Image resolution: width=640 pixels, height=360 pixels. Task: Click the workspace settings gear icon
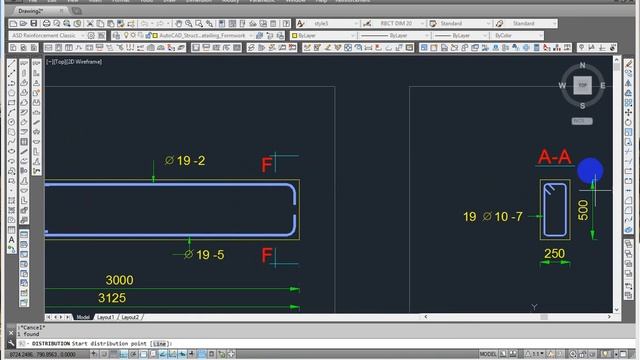pyautogui.click(x=91, y=36)
